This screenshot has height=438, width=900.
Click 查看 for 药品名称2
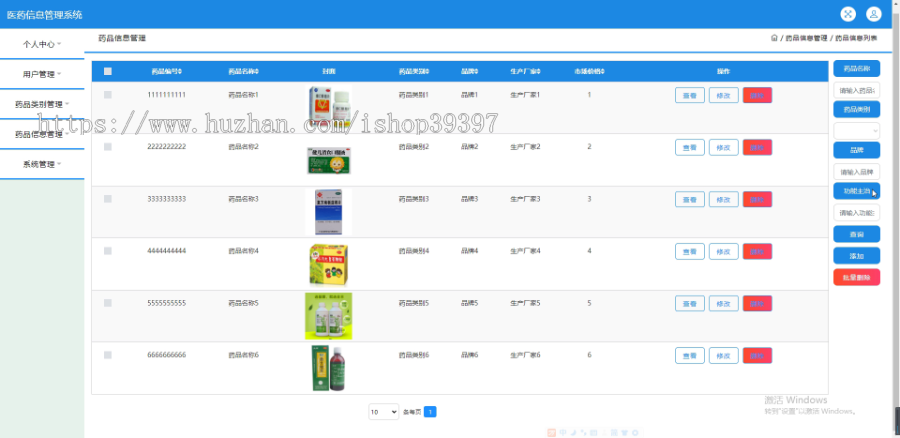coord(689,148)
